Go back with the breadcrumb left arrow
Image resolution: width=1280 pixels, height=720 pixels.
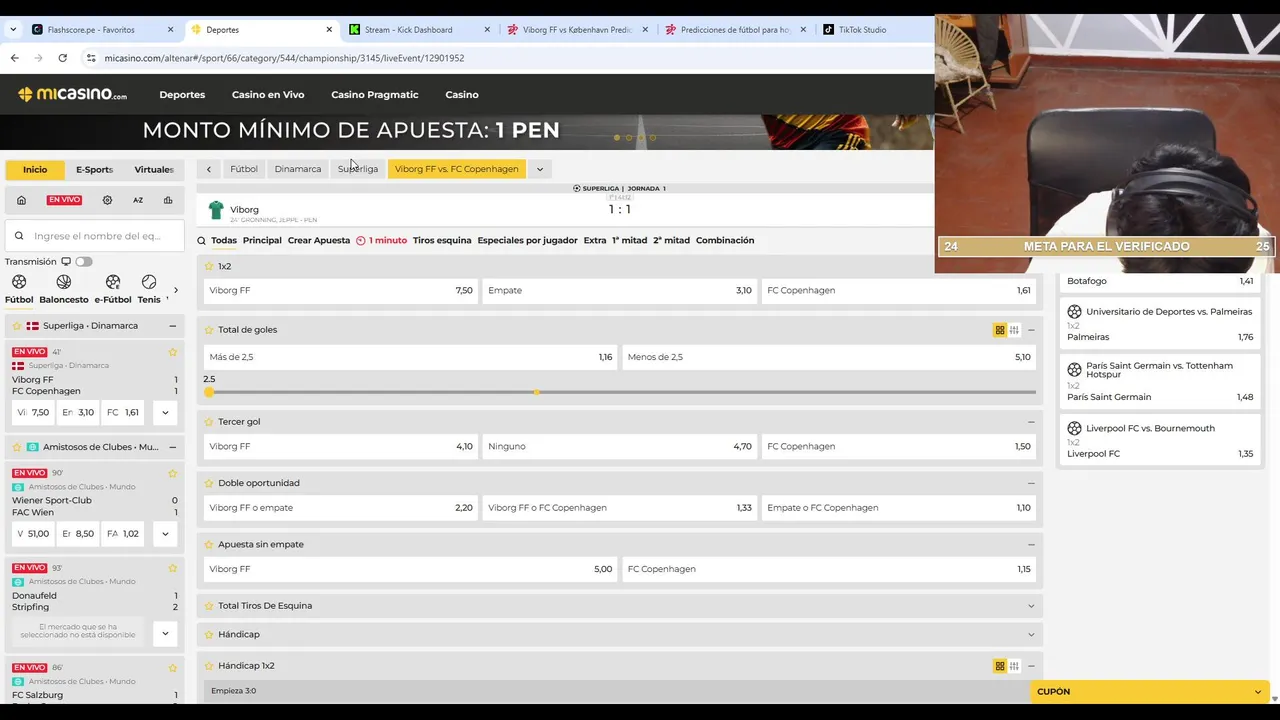208,169
